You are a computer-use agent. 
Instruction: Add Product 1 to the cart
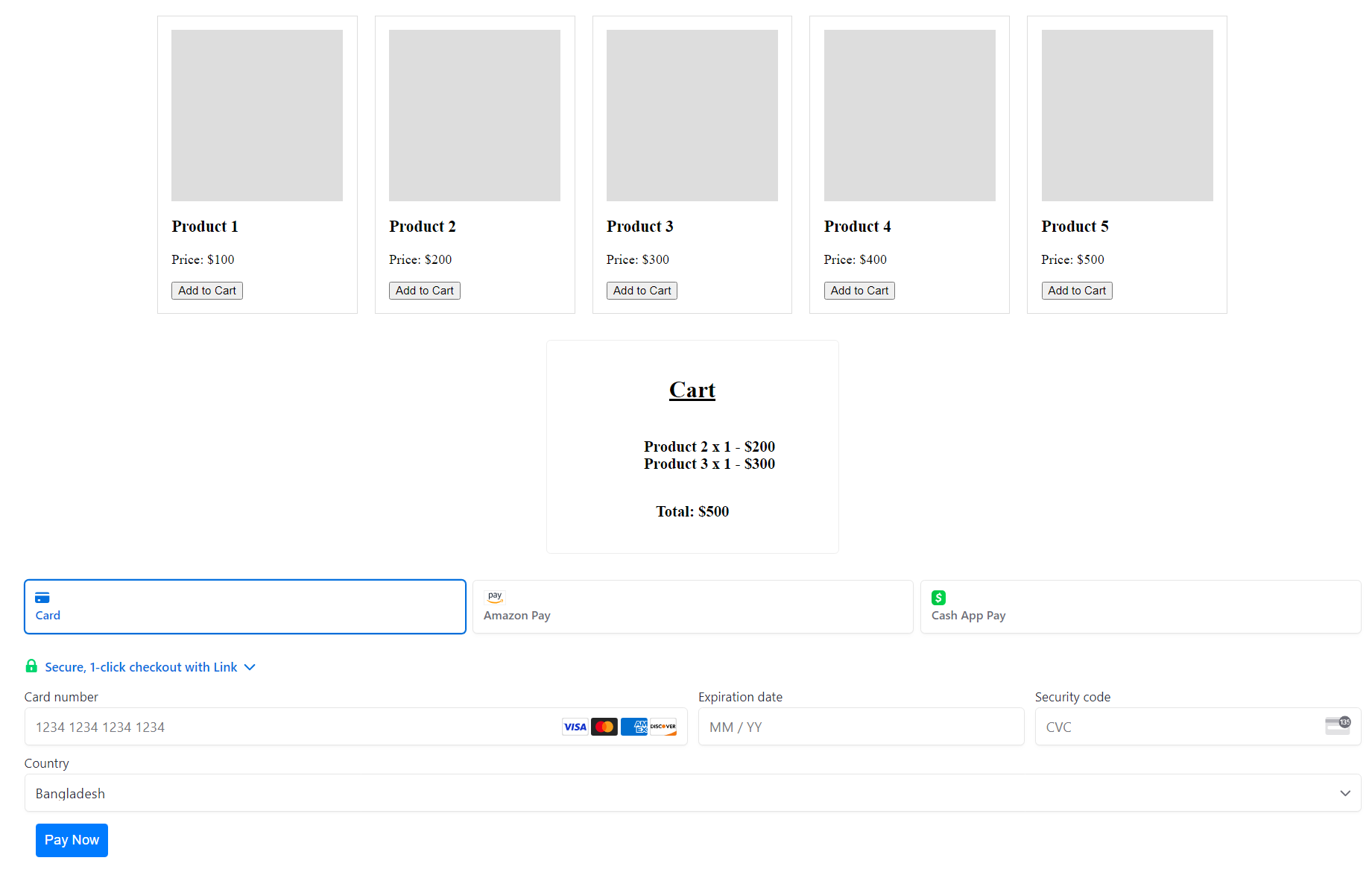(207, 291)
